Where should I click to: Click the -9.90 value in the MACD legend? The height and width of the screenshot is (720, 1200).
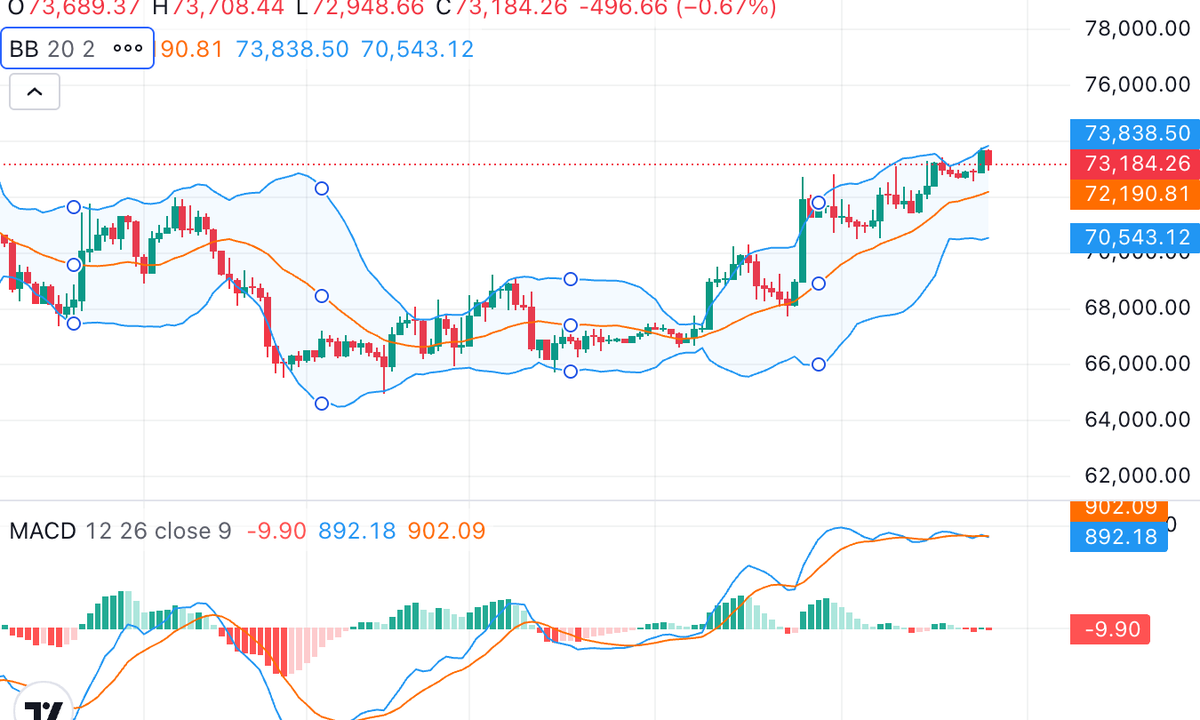pos(275,531)
